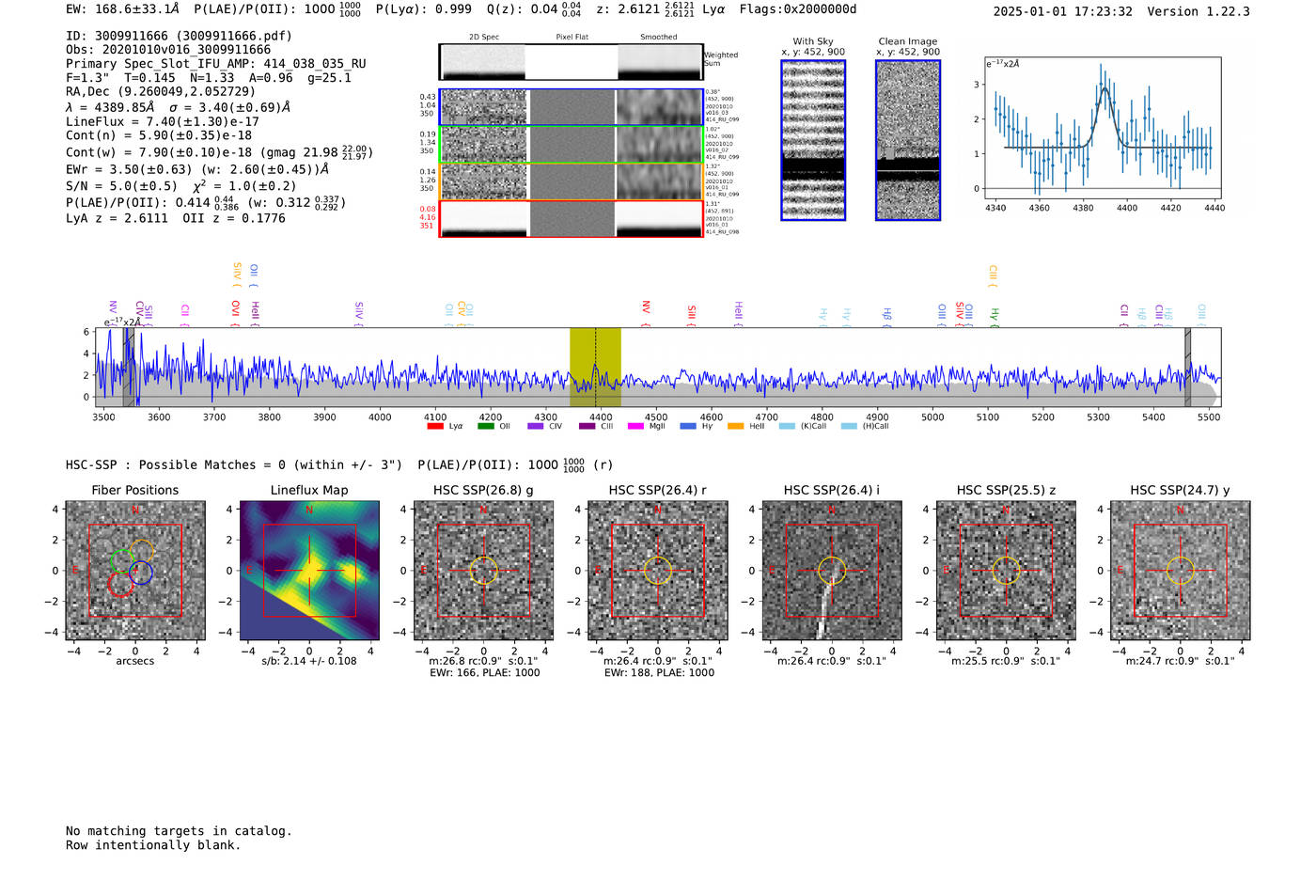1316x896 pixels.
Task: Click the LineFlux = 7.40(±1.30)e-17 text
Action: [x=163, y=121]
